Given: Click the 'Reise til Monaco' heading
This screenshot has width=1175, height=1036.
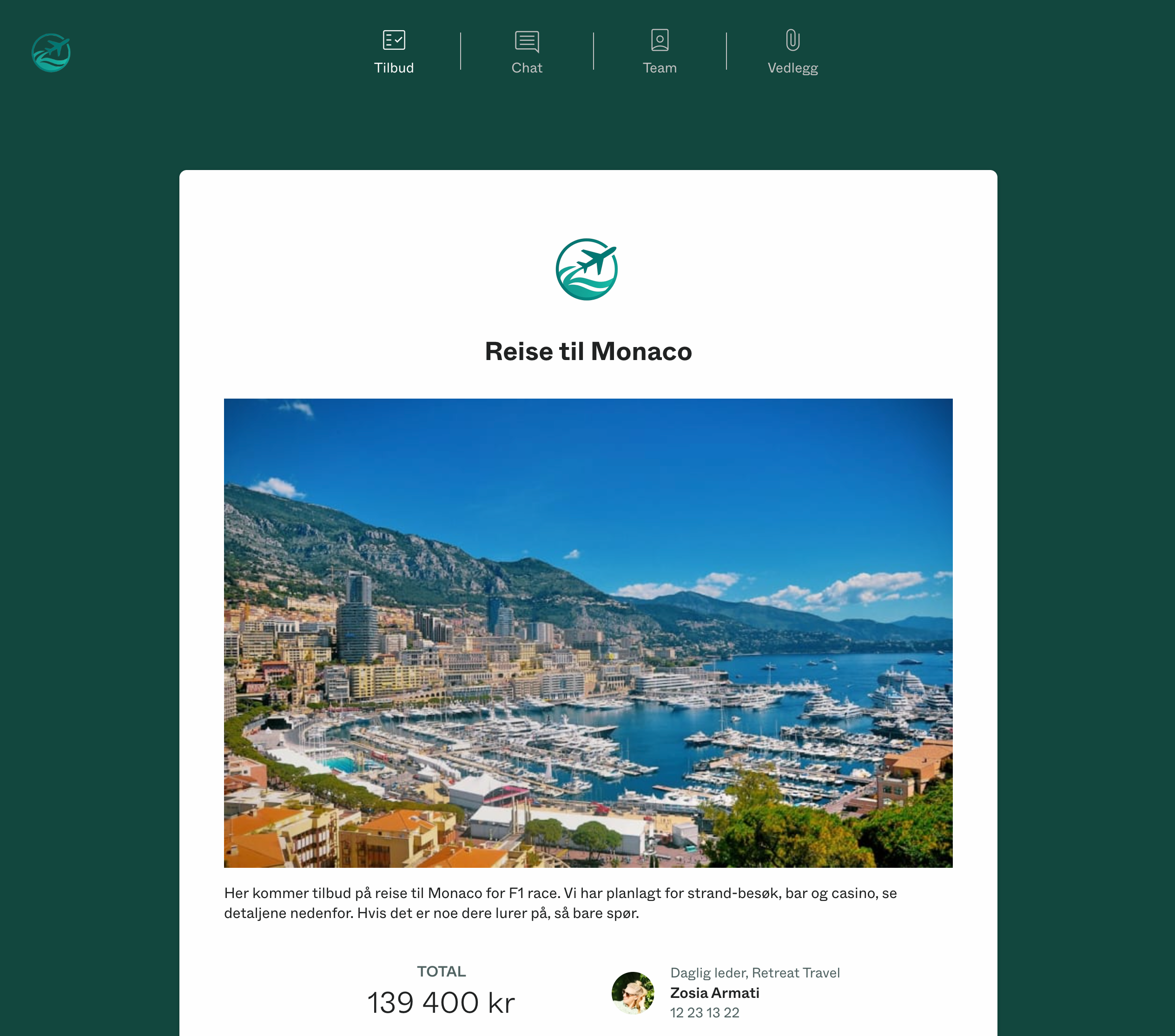Looking at the screenshot, I should [x=588, y=351].
